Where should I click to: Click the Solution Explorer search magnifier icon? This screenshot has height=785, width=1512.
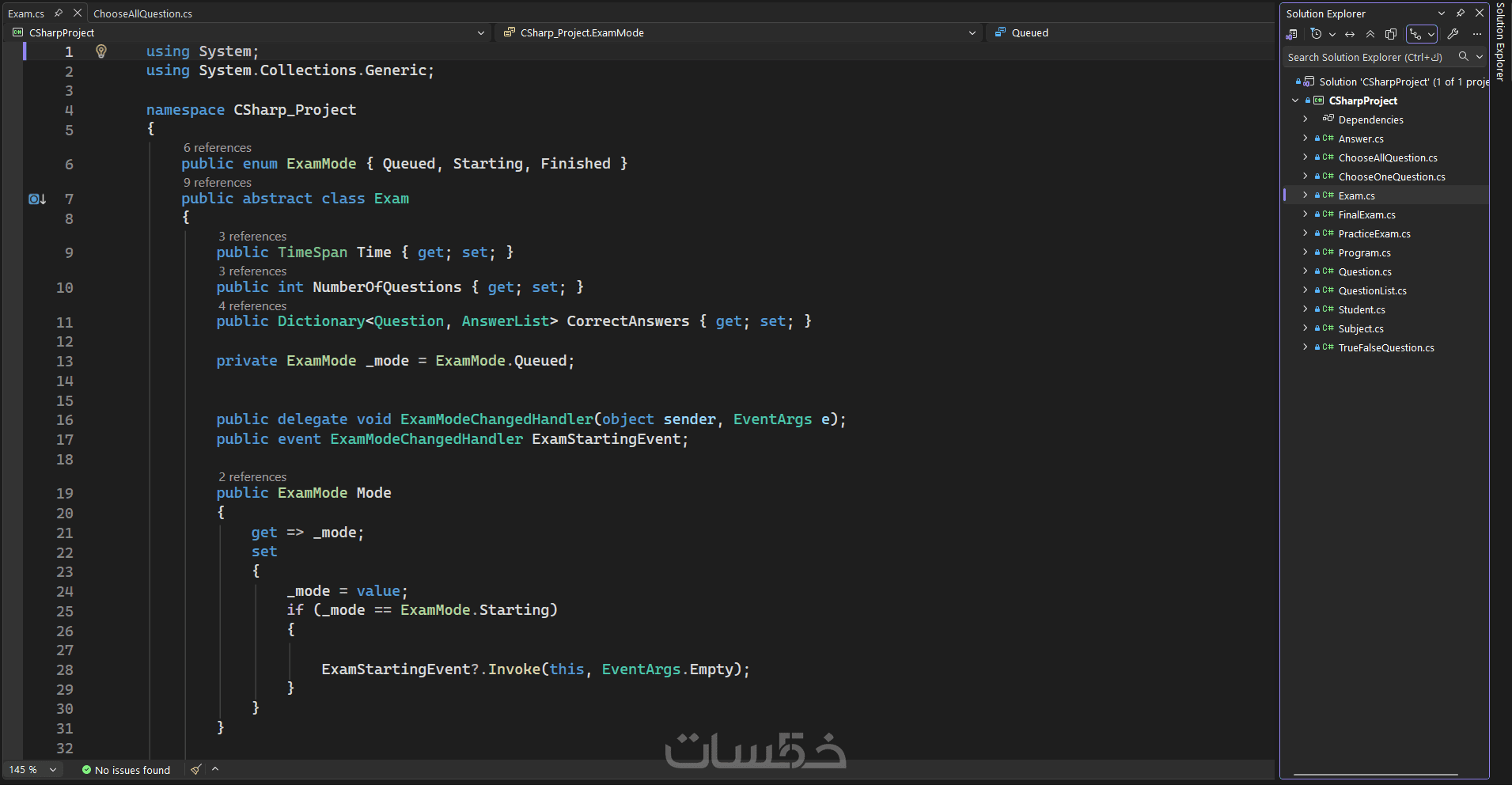coord(1464,57)
